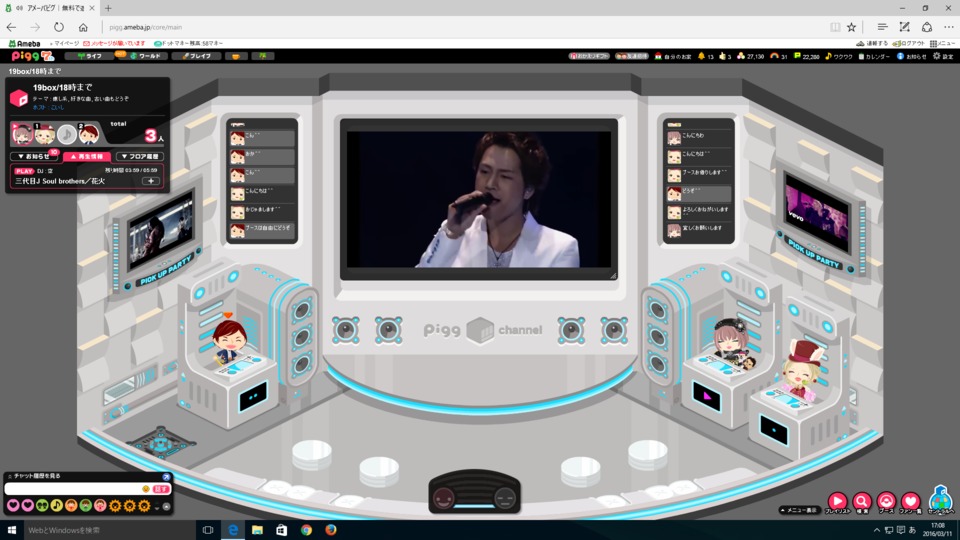The height and width of the screenshot is (540, 960).
Task: Open the Ameba メニュー grid
Action: pos(942,43)
